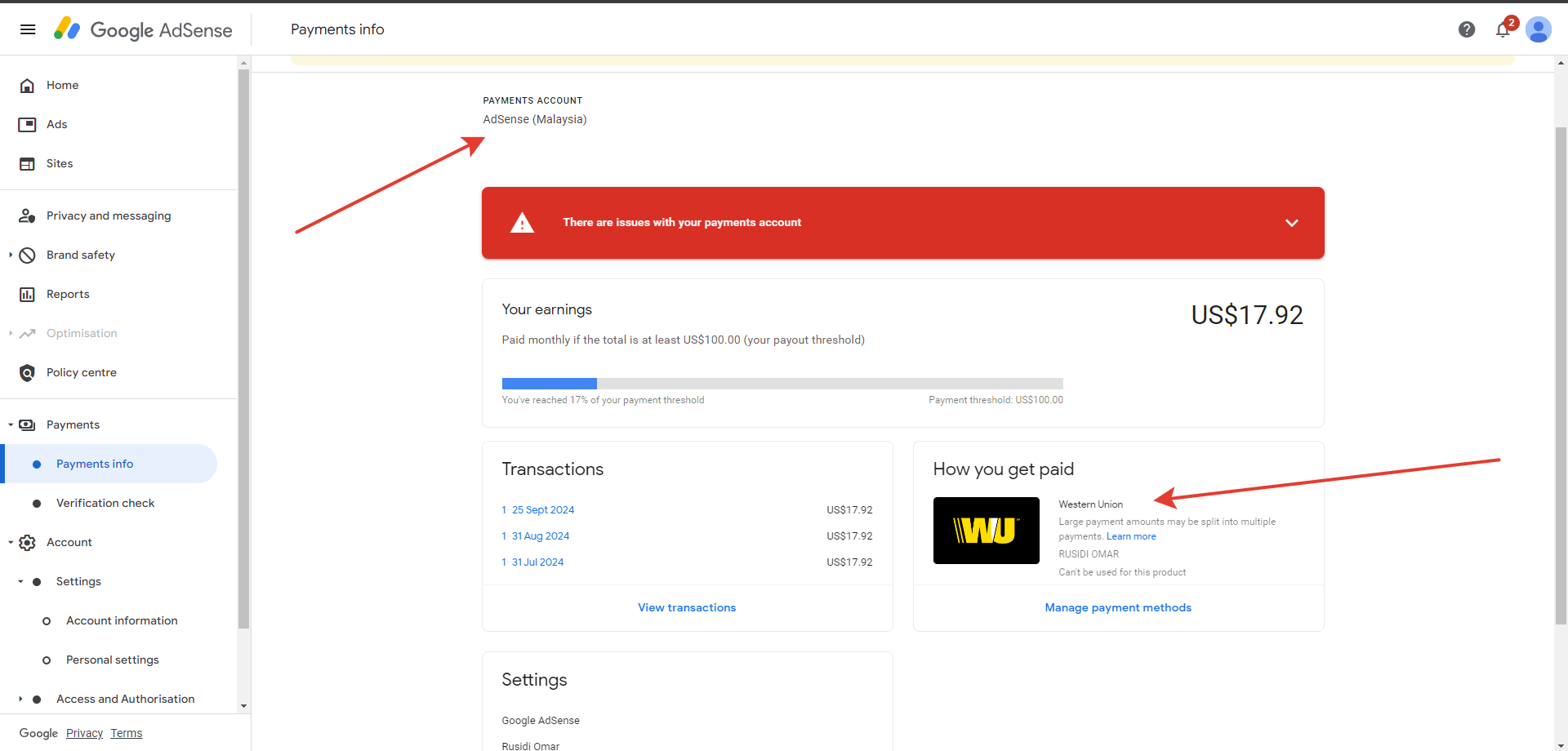1568x751 pixels.
Task: Click the Payments money icon
Action: point(27,425)
